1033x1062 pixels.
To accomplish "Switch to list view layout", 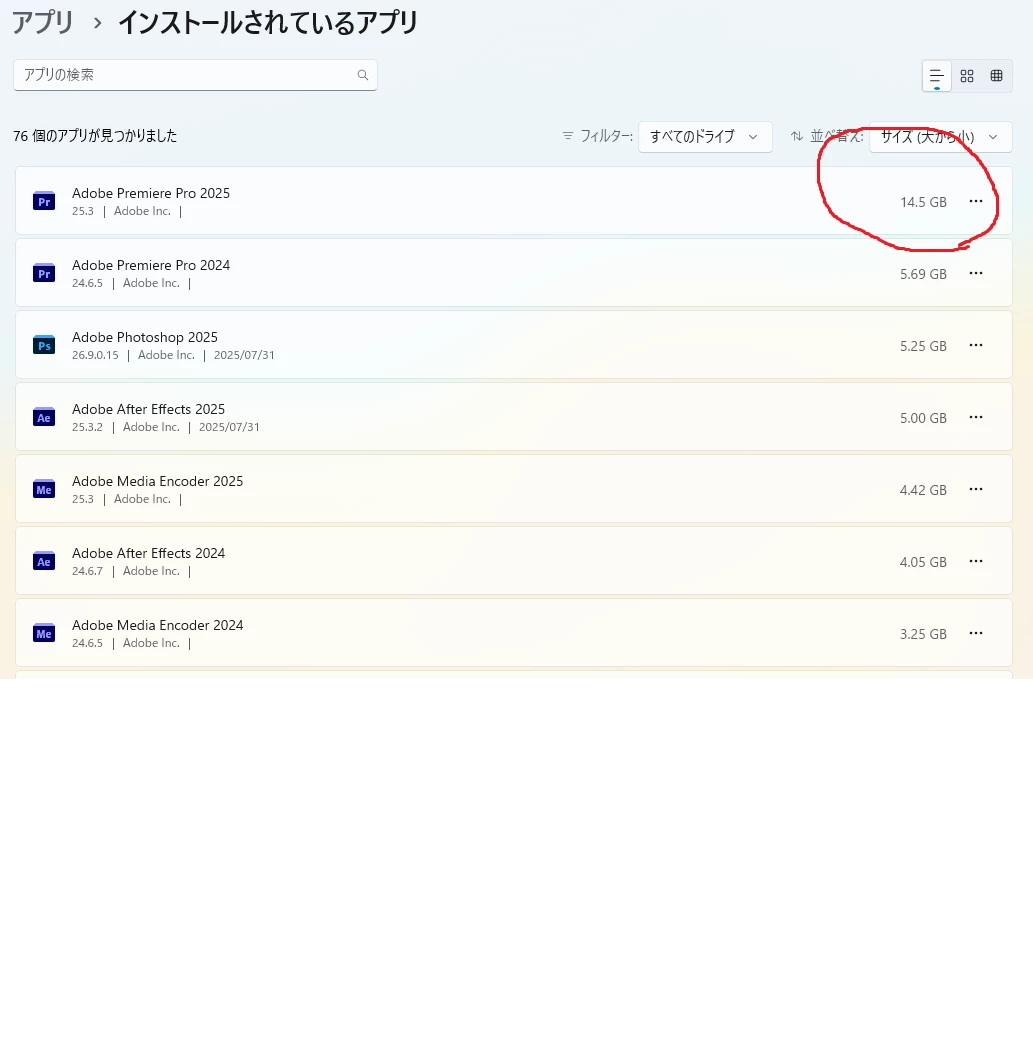I will click(x=937, y=76).
